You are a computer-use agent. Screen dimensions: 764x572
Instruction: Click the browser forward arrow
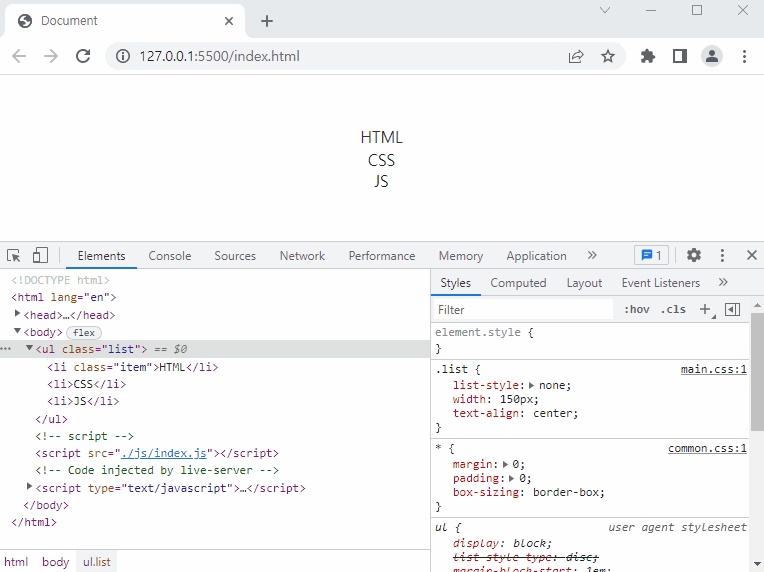click(x=51, y=57)
